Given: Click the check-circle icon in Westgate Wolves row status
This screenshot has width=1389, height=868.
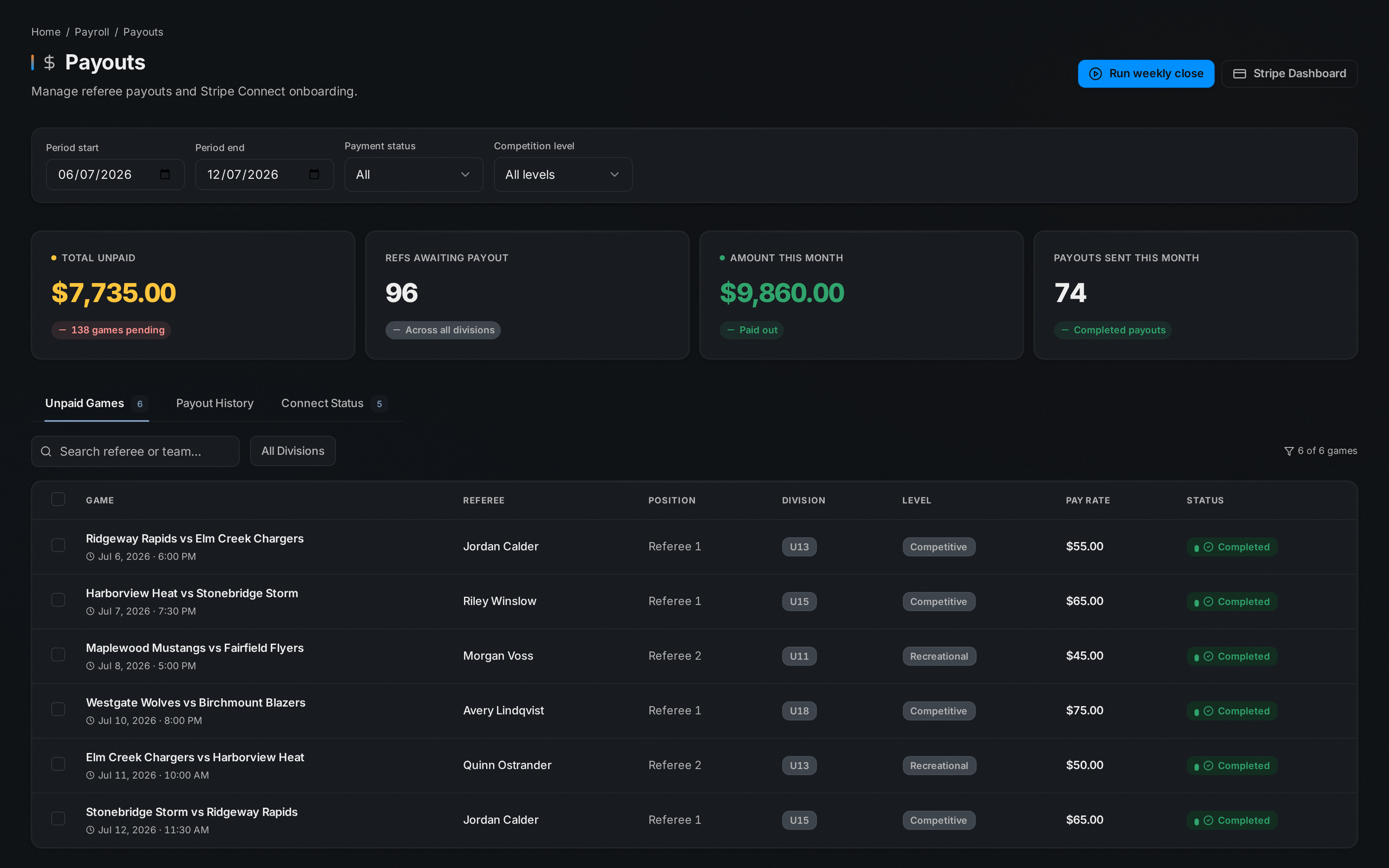Looking at the screenshot, I should tap(1208, 711).
